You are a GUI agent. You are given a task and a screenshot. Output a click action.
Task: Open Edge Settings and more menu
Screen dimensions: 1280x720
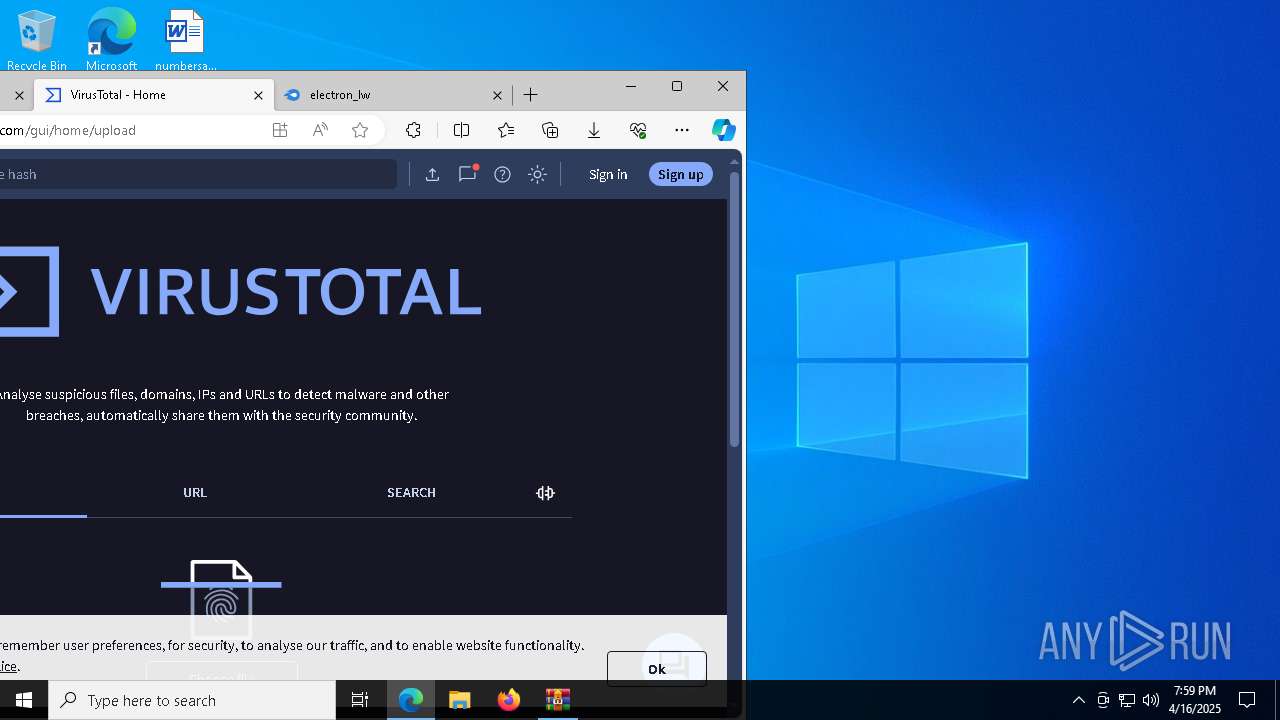[682, 130]
